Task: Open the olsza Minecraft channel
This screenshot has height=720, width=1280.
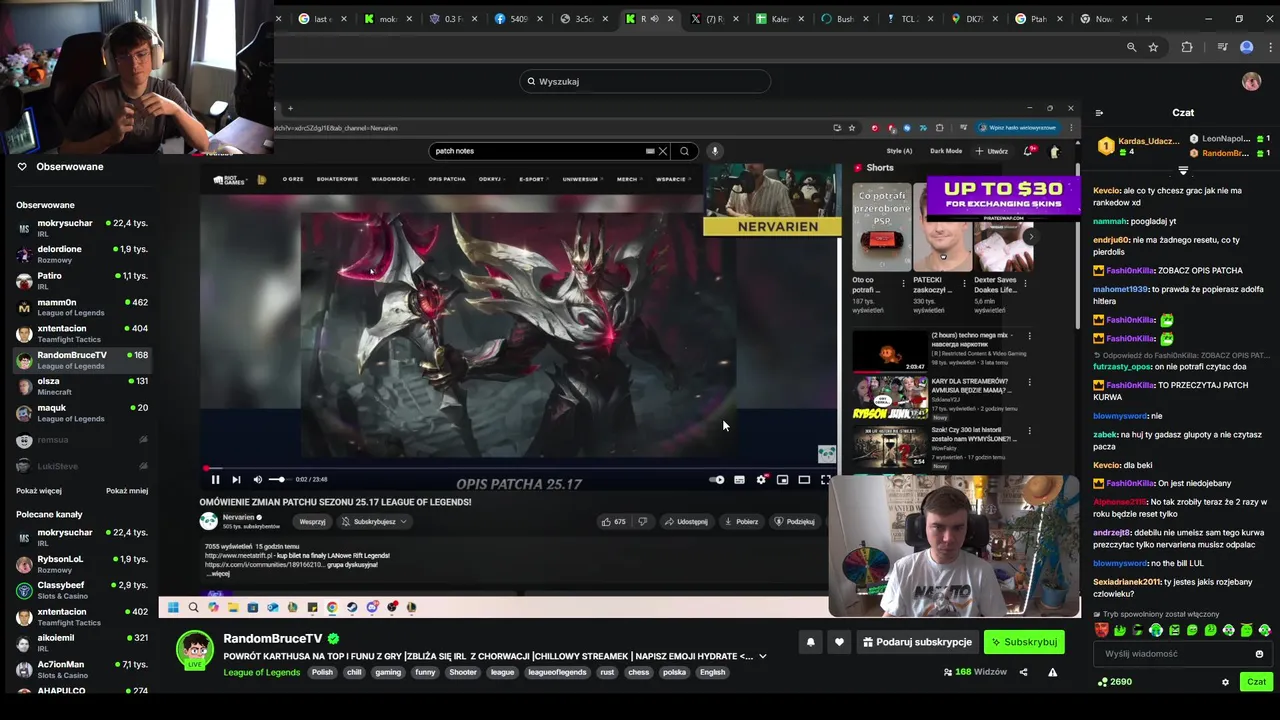Action: pos(82,386)
